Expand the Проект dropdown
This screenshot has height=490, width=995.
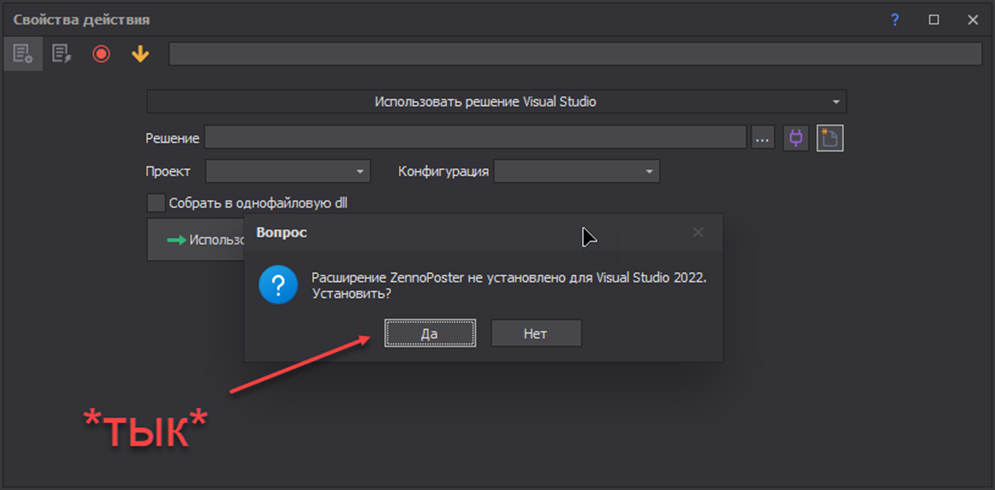tap(288, 171)
